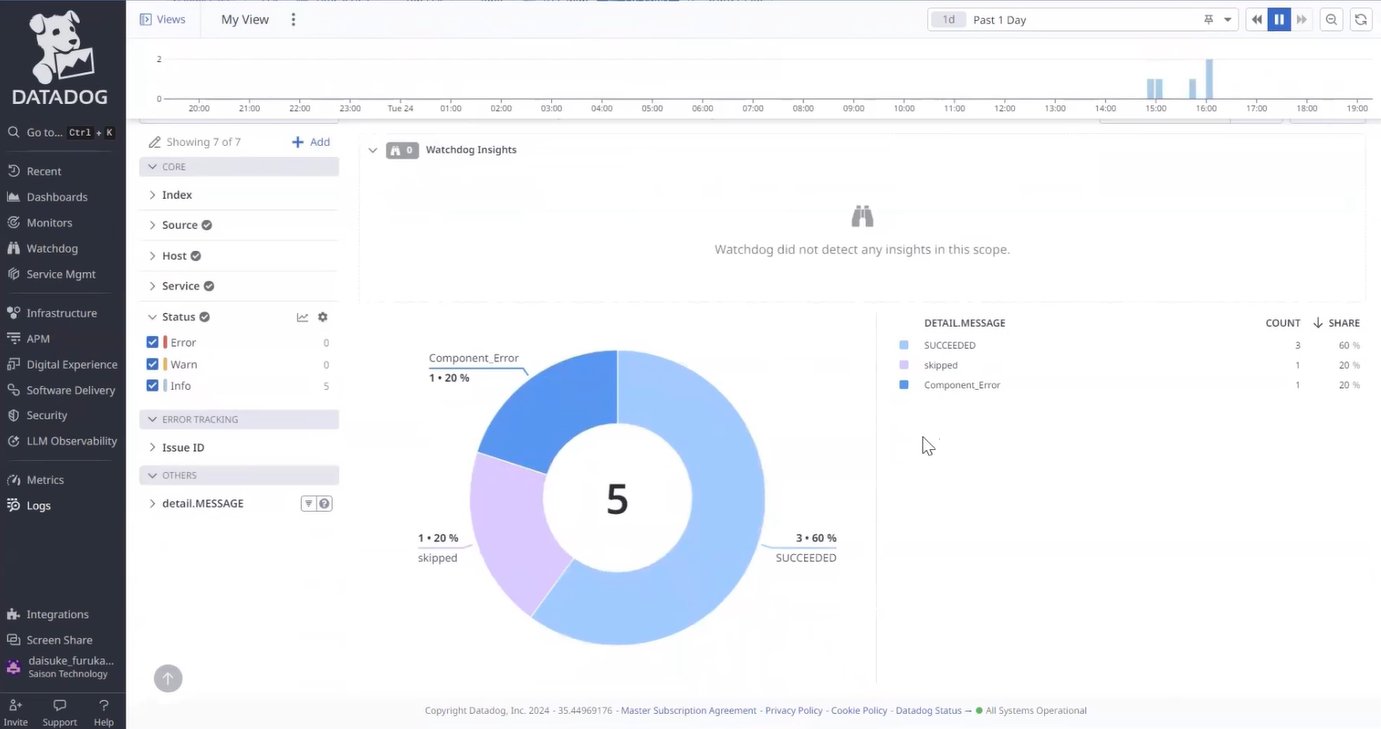Click the Metrics sidebar icon
This screenshot has width=1381, height=729.
(x=13, y=480)
